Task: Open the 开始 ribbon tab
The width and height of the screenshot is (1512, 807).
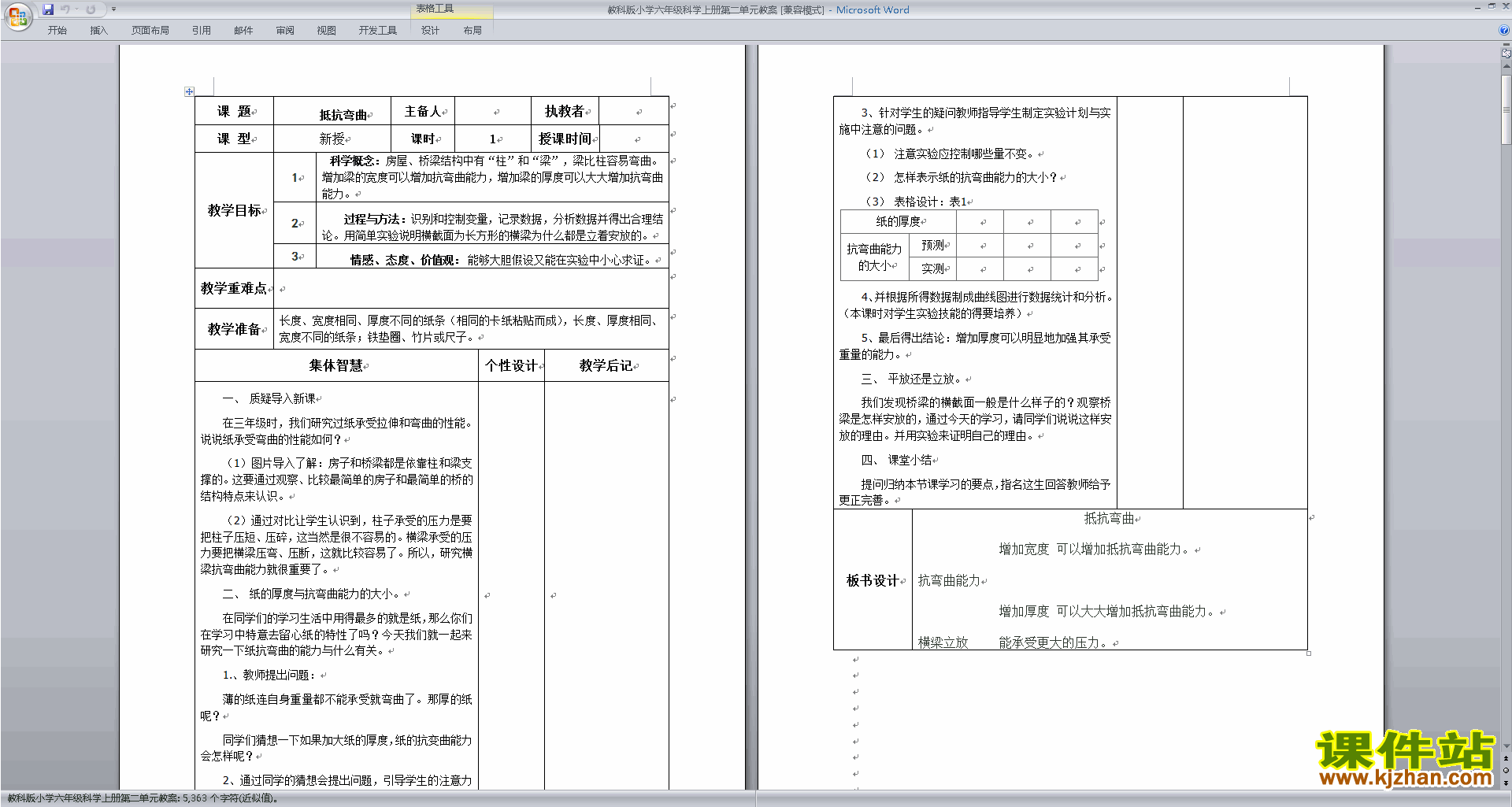Action: 57,31
